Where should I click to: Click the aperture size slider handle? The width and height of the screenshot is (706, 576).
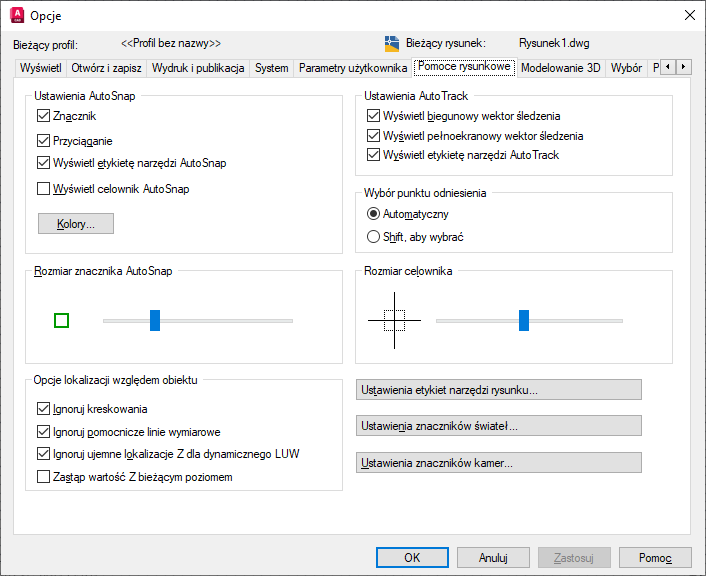click(524, 320)
